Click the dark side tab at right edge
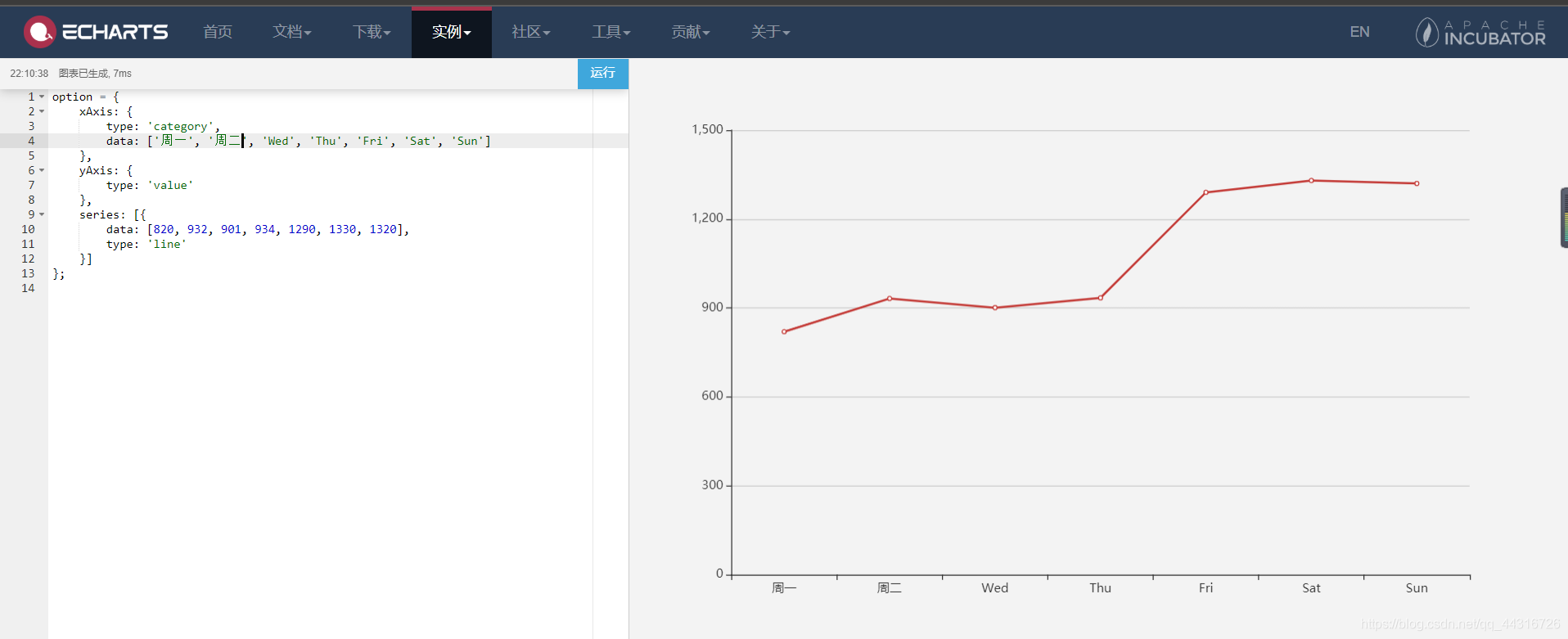The width and height of the screenshot is (1568, 639). click(x=1564, y=218)
